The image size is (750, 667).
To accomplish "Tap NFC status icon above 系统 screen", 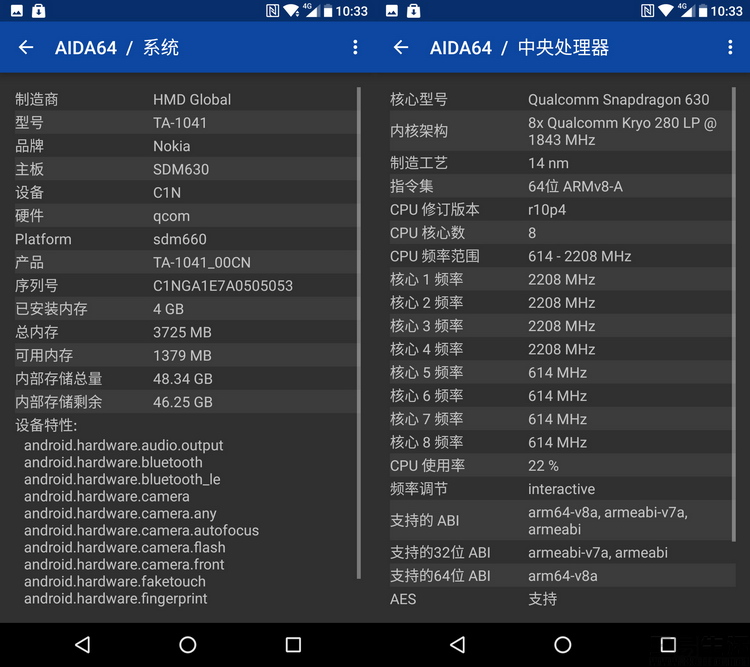I will pos(273,11).
